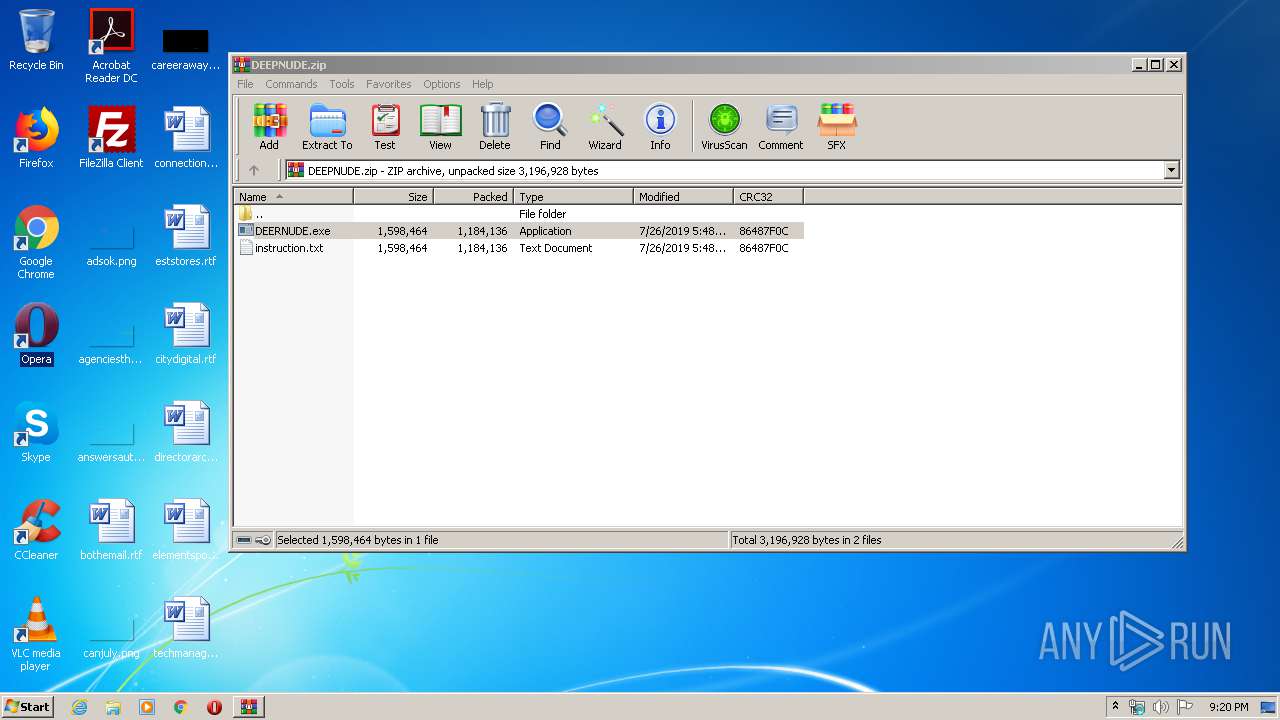Expand the archive path dropdown
The image size is (1280, 720).
point(1172,171)
